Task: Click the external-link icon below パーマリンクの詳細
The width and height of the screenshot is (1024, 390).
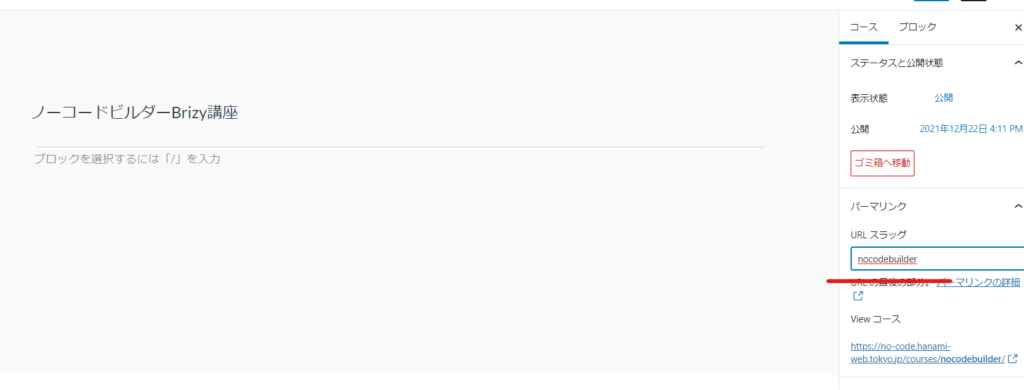Action: (x=858, y=297)
